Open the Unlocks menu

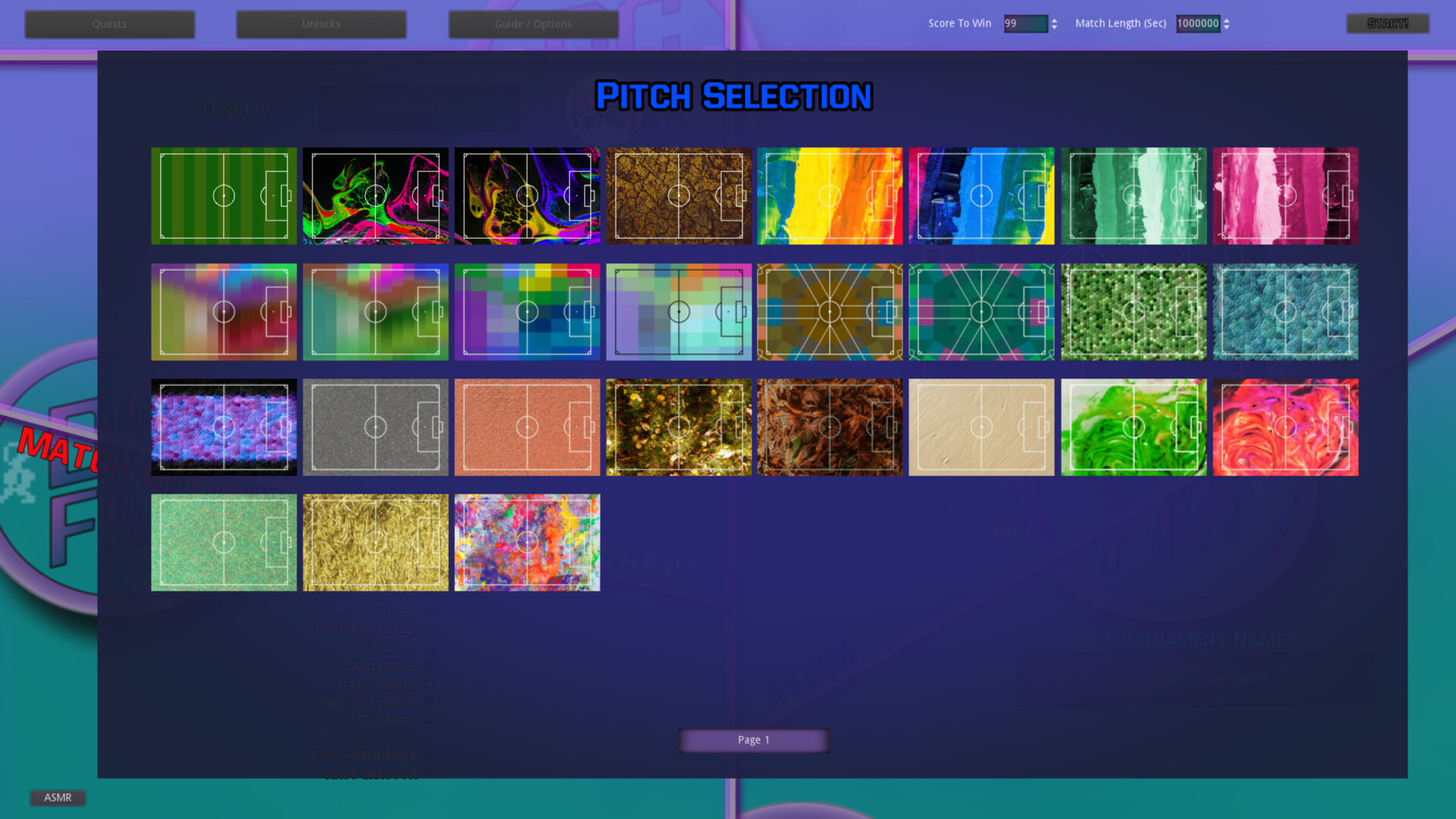tap(321, 24)
